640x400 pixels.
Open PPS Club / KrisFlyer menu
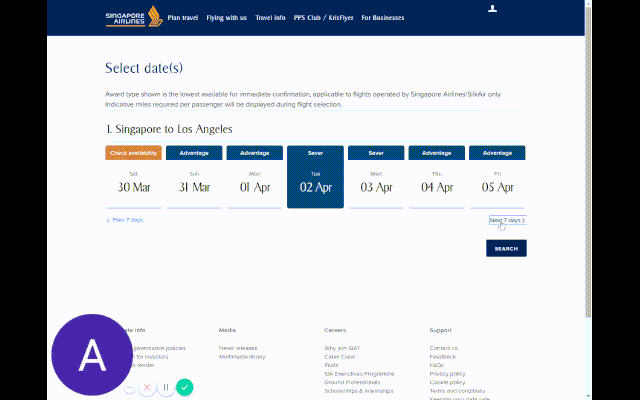(x=323, y=17)
